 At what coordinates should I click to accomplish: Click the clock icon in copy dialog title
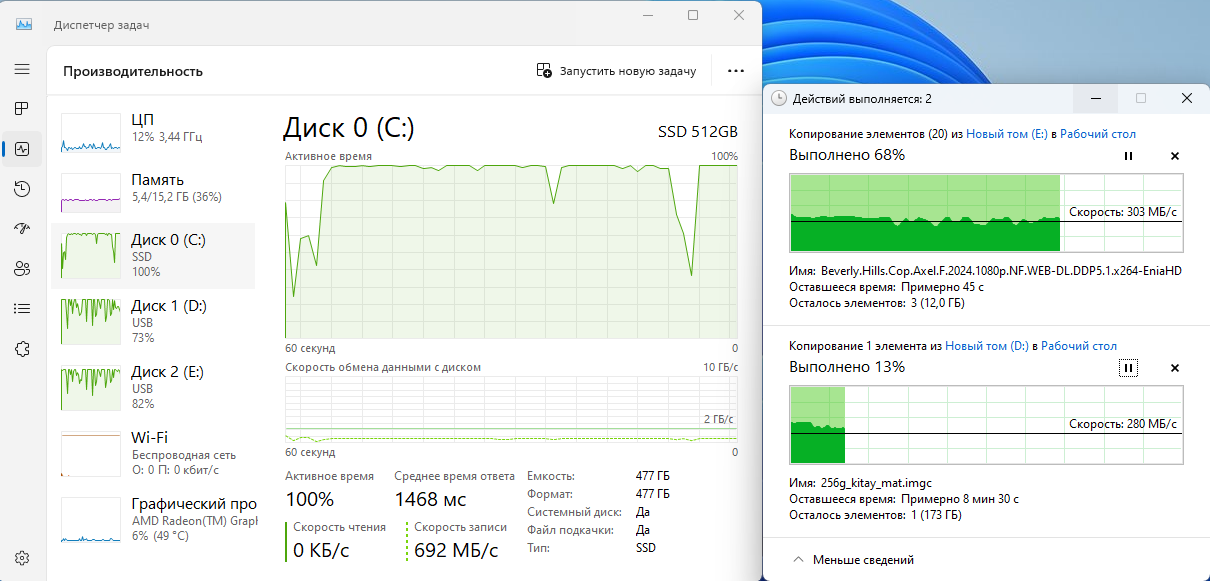coord(779,98)
